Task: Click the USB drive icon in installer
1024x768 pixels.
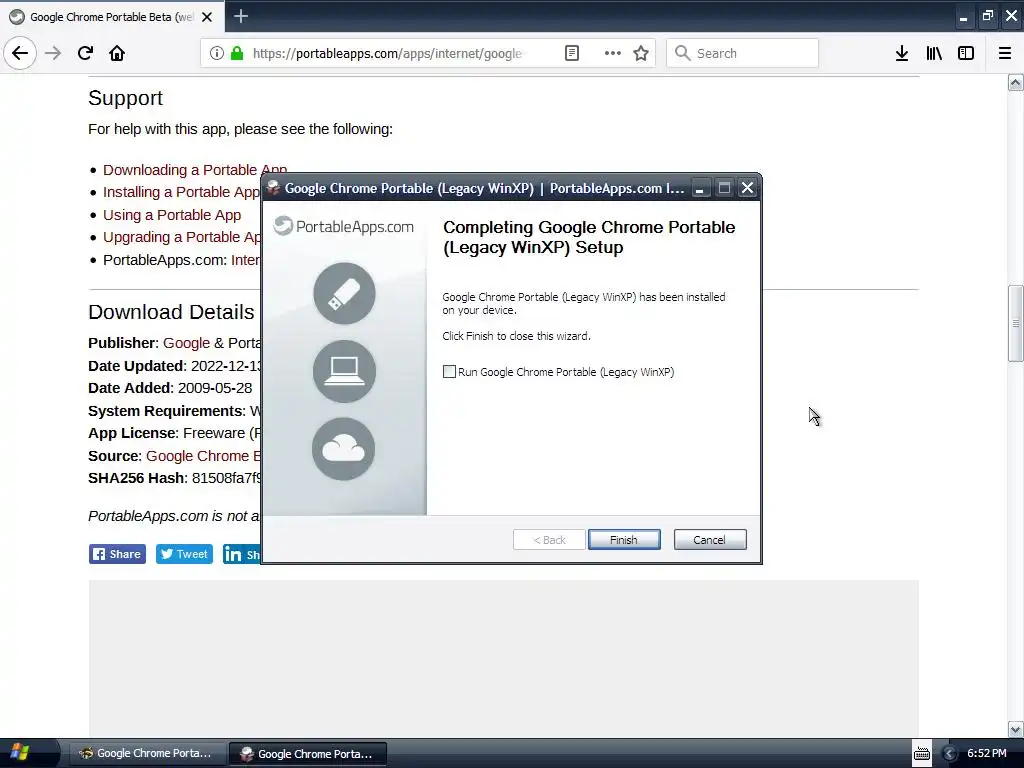Action: [x=344, y=293]
